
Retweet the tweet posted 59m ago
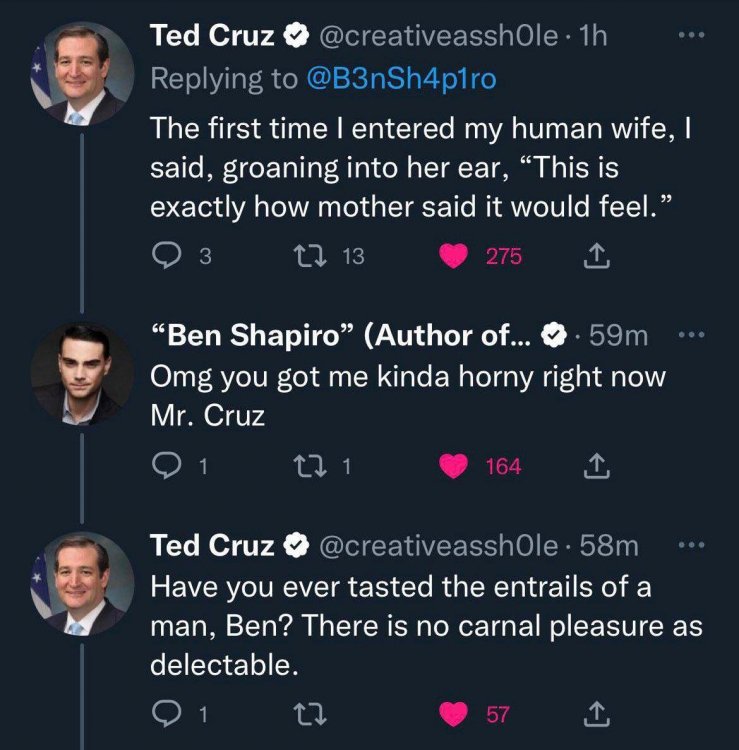[308, 466]
